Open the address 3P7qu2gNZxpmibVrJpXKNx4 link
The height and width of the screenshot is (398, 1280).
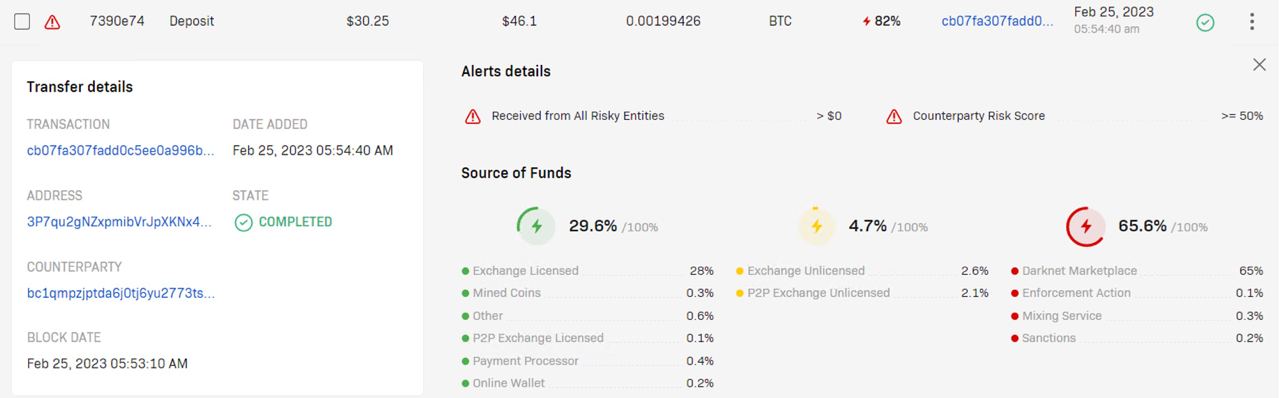120,222
